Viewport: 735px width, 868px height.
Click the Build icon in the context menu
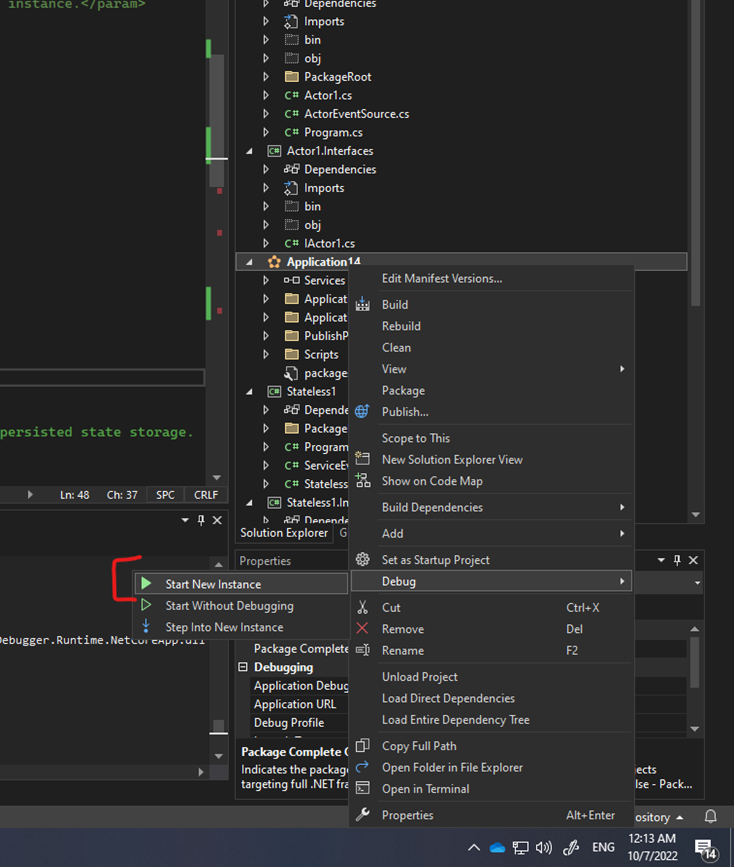coord(363,304)
